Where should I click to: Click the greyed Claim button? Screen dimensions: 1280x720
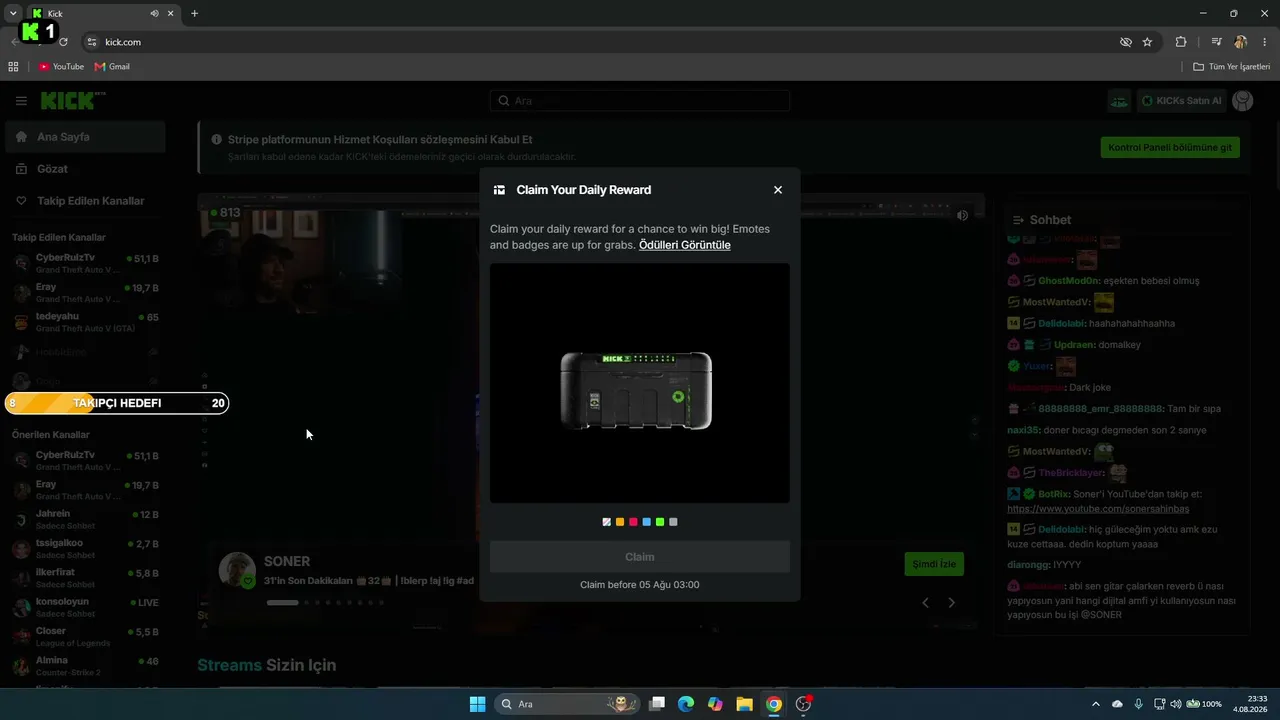640,557
